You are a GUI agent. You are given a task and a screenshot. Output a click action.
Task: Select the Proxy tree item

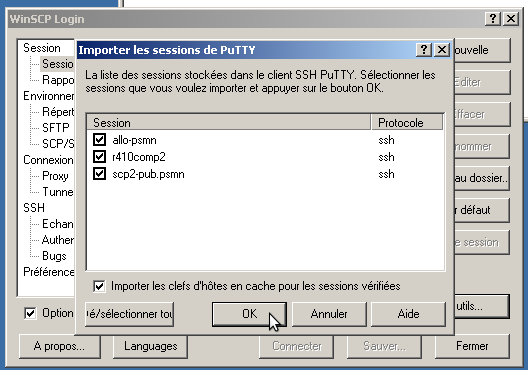click(x=55, y=176)
